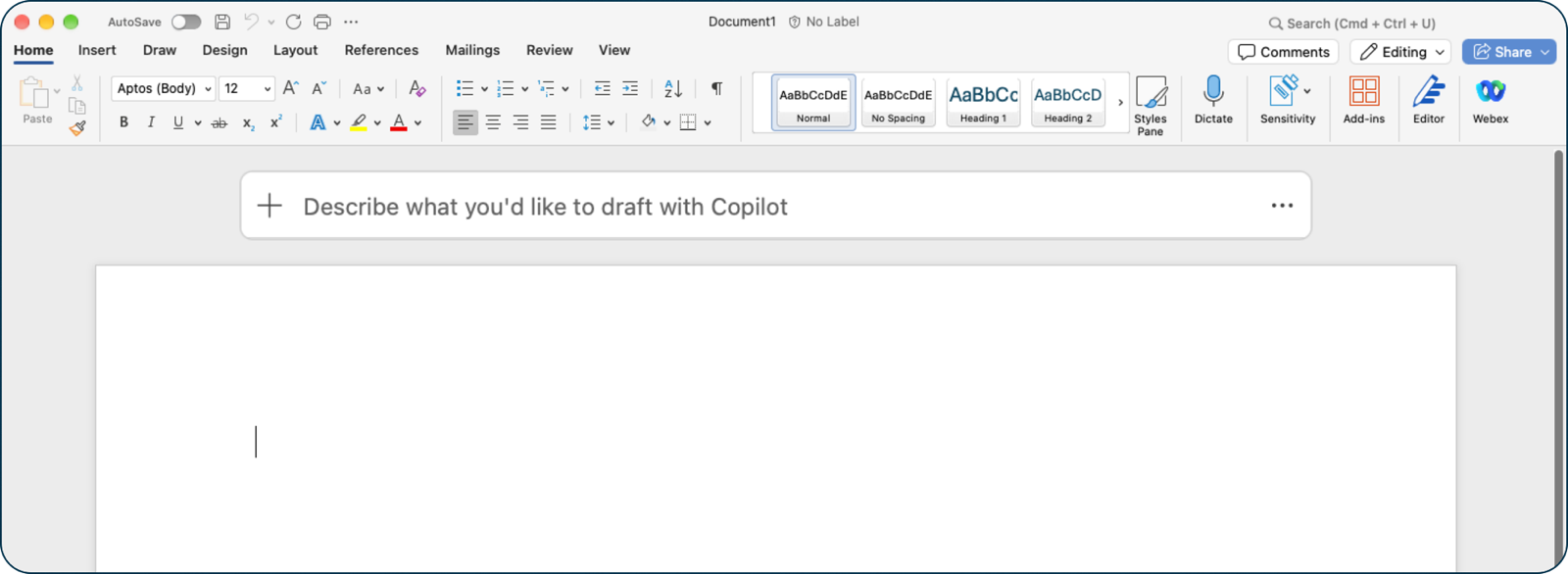Expand the bullet list dropdown arrow

pyautogui.click(x=484, y=89)
